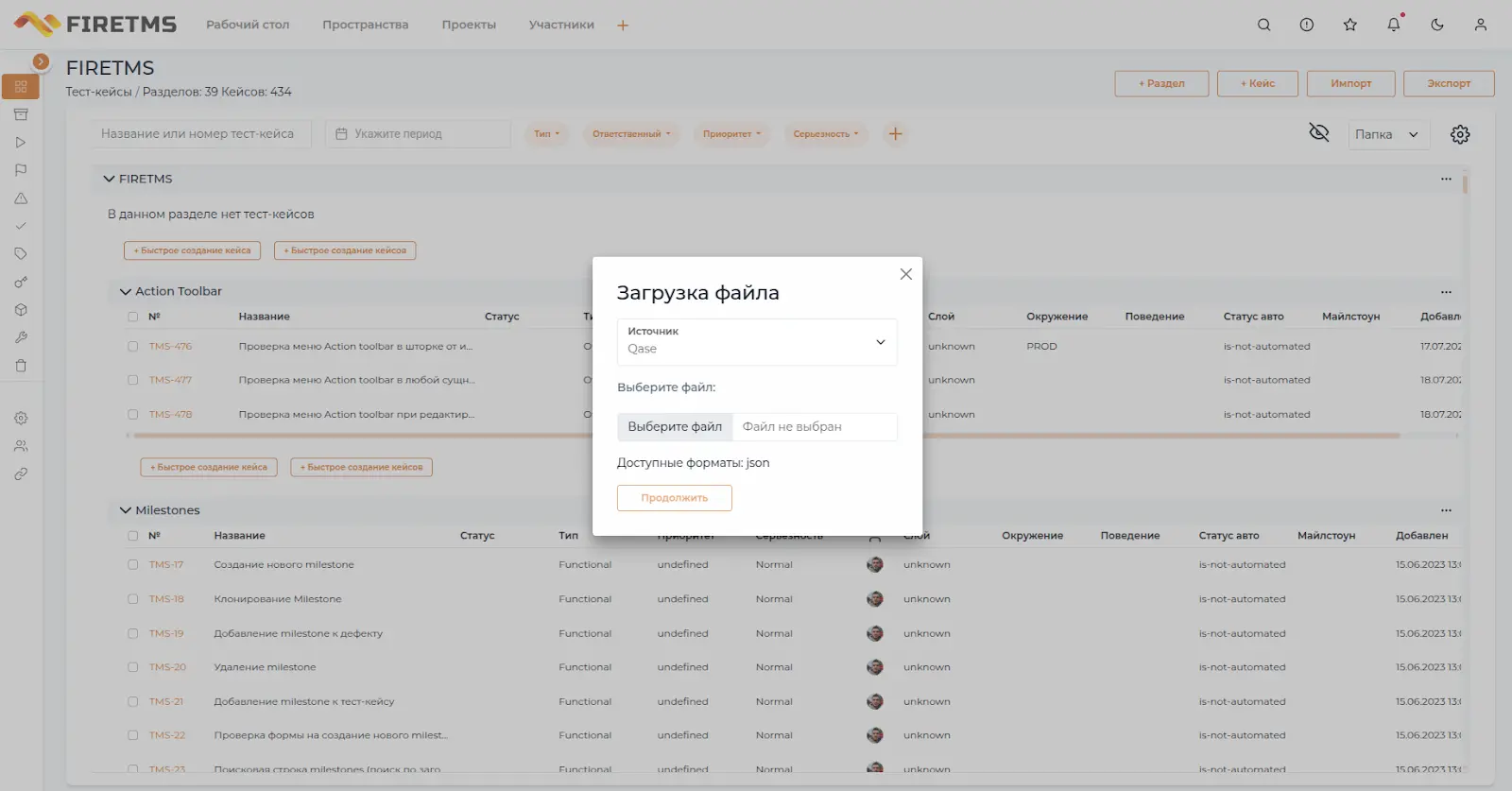Open the Серьезность filter dropdown
Image resolution: width=1512 pixels, height=791 pixels.
(x=826, y=134)
